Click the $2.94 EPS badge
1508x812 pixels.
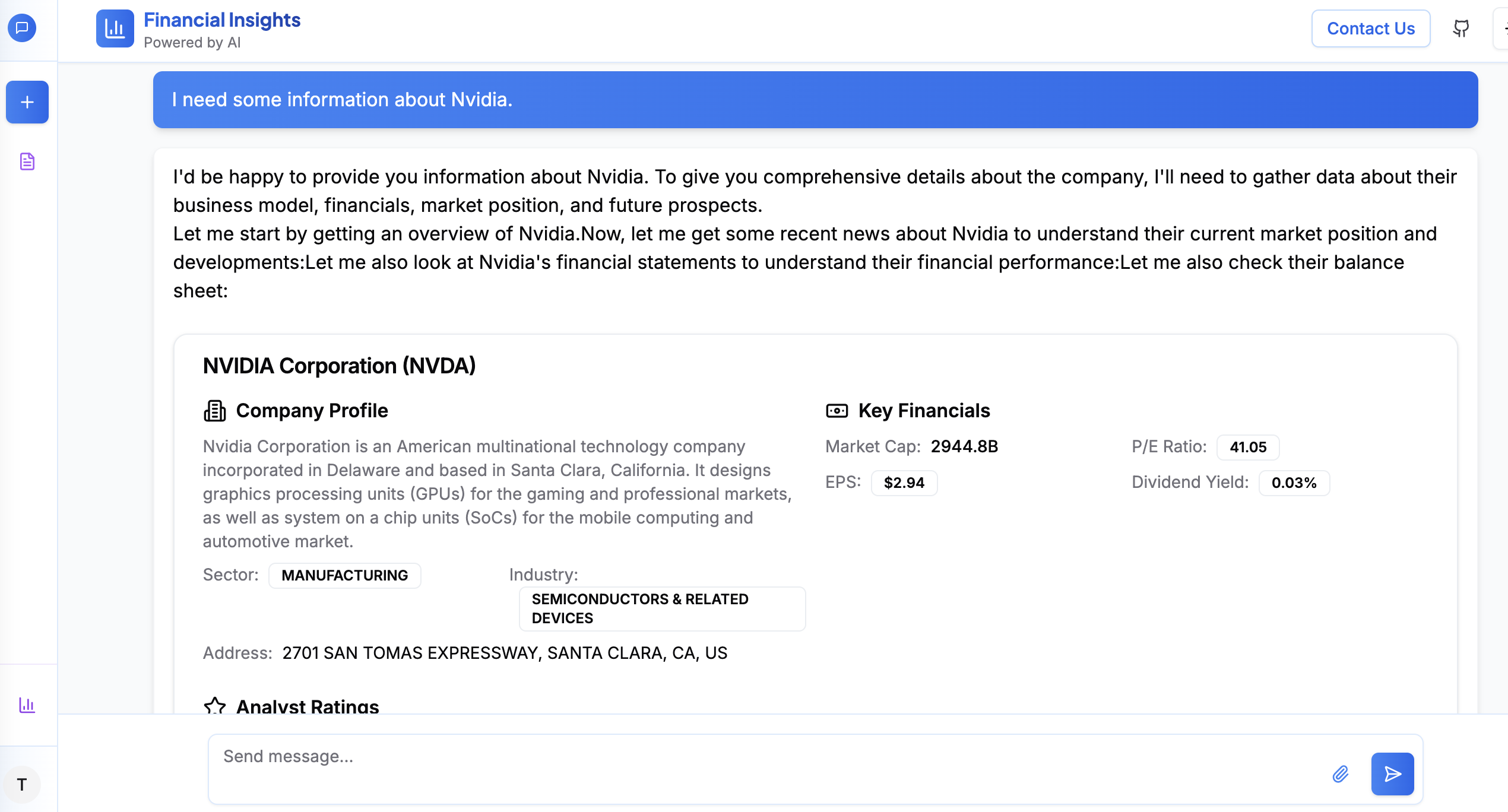(x=904, y=483)
